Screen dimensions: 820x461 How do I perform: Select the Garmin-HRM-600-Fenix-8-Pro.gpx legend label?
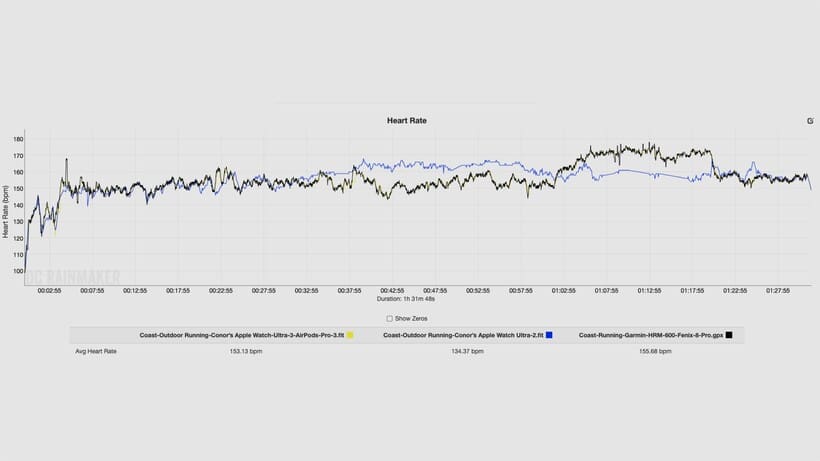(x=651, y=335)
